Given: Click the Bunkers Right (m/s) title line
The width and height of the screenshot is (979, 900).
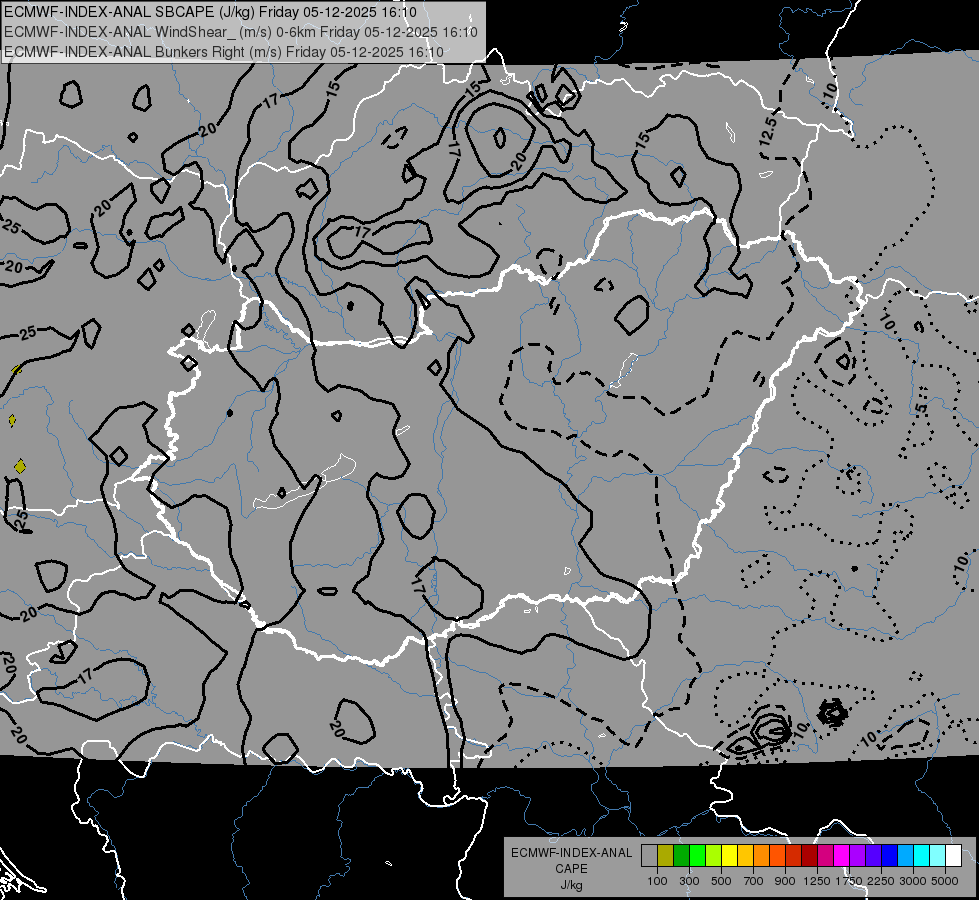Looking at the screenshot, I should (x=224, y=52).
